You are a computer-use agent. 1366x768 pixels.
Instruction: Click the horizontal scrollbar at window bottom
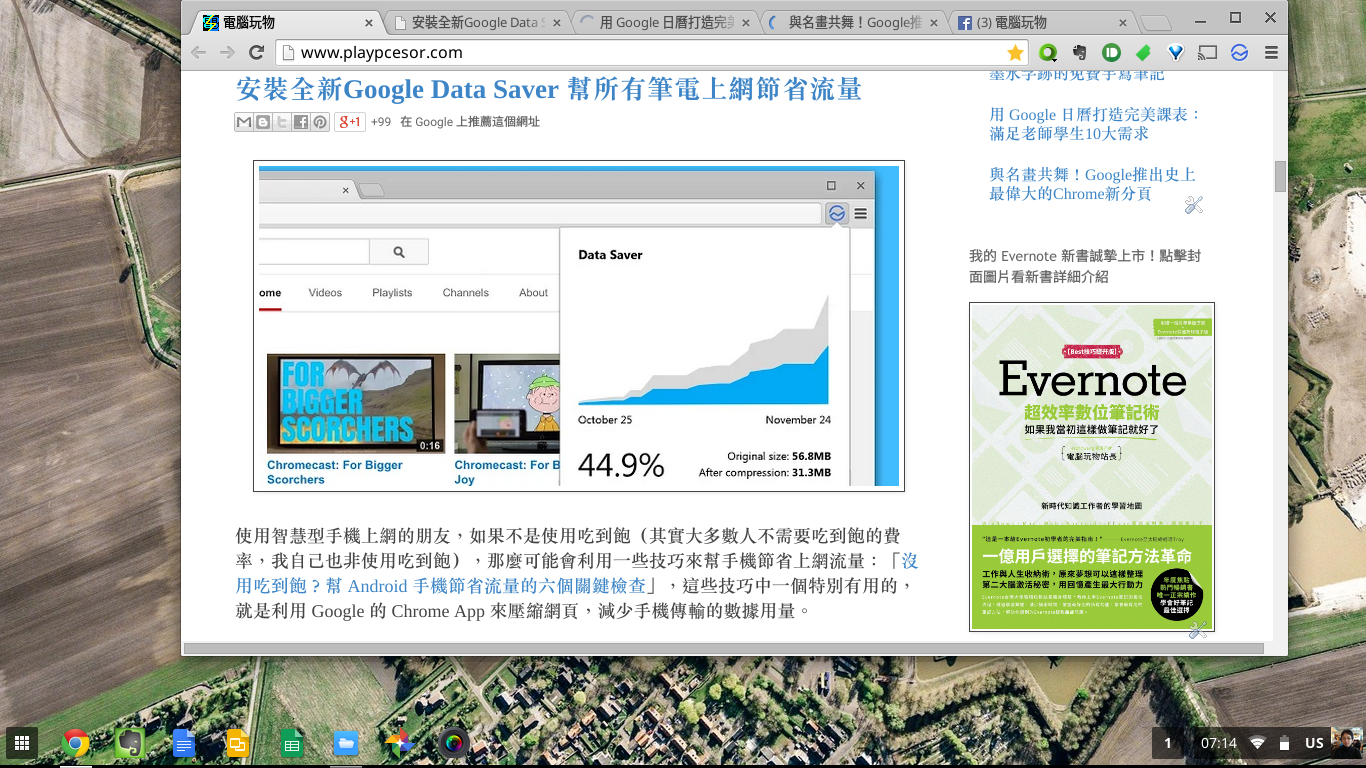724,649
